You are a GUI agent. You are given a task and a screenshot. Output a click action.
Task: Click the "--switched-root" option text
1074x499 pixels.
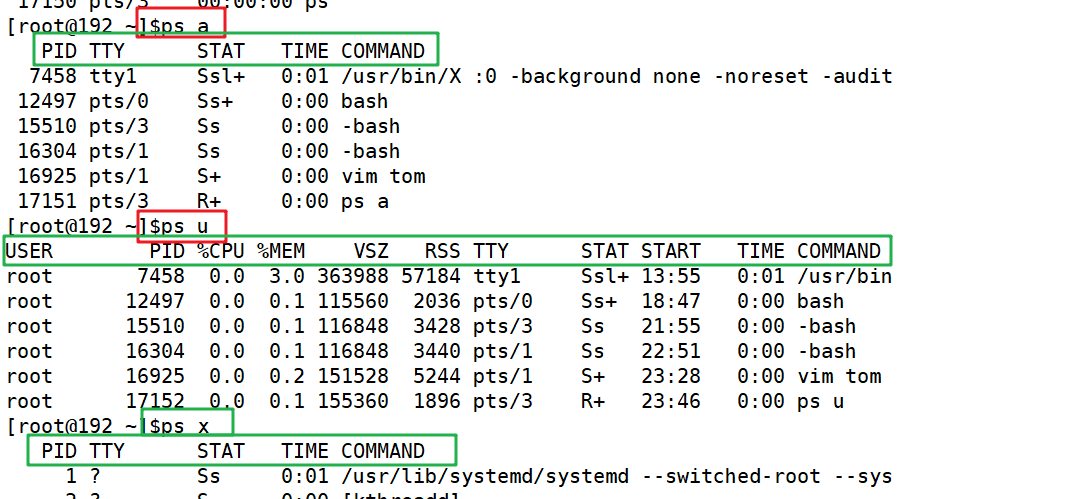(731, 476)
